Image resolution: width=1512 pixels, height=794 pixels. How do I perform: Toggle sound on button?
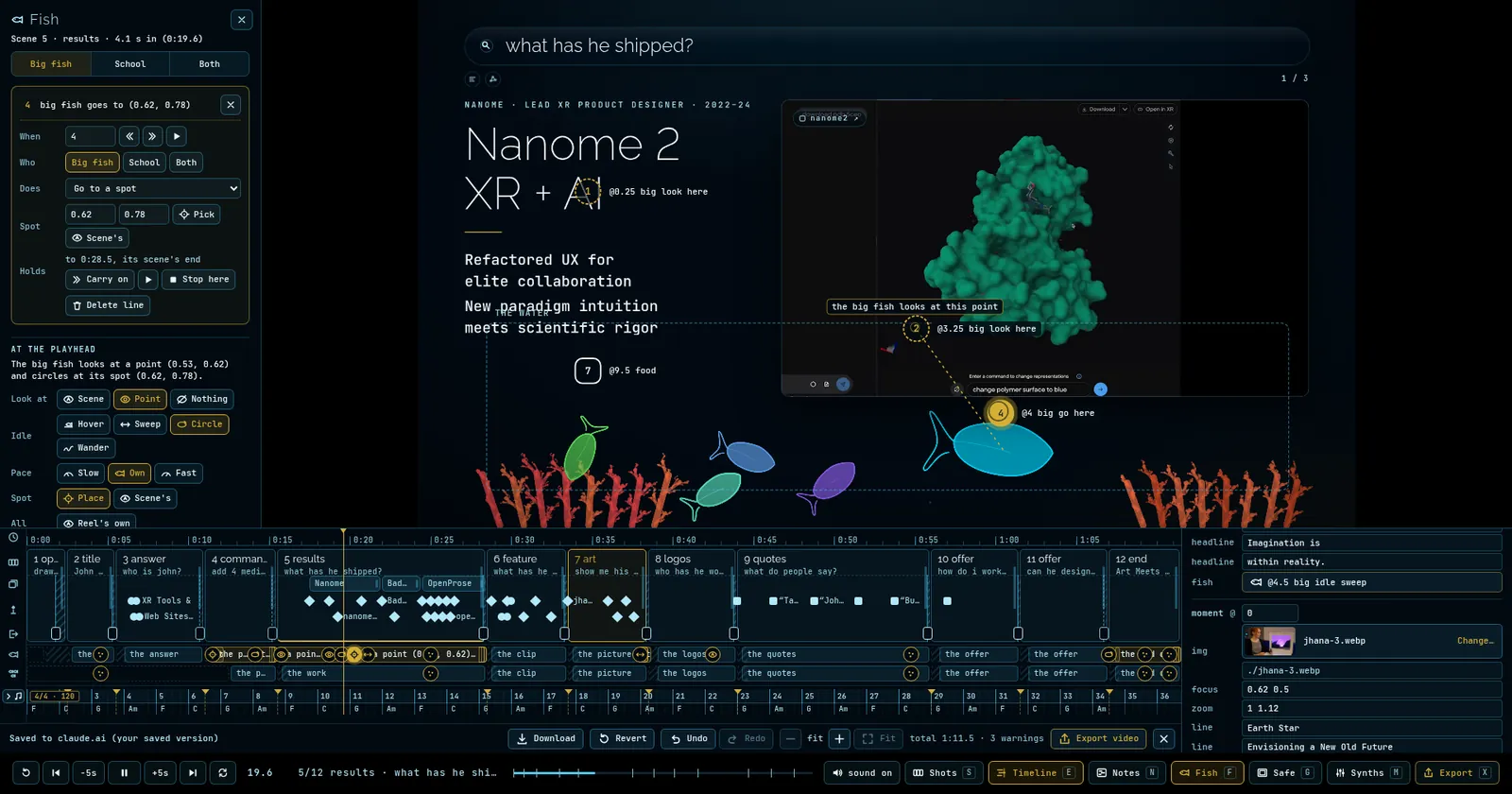(x=862, y=772)
